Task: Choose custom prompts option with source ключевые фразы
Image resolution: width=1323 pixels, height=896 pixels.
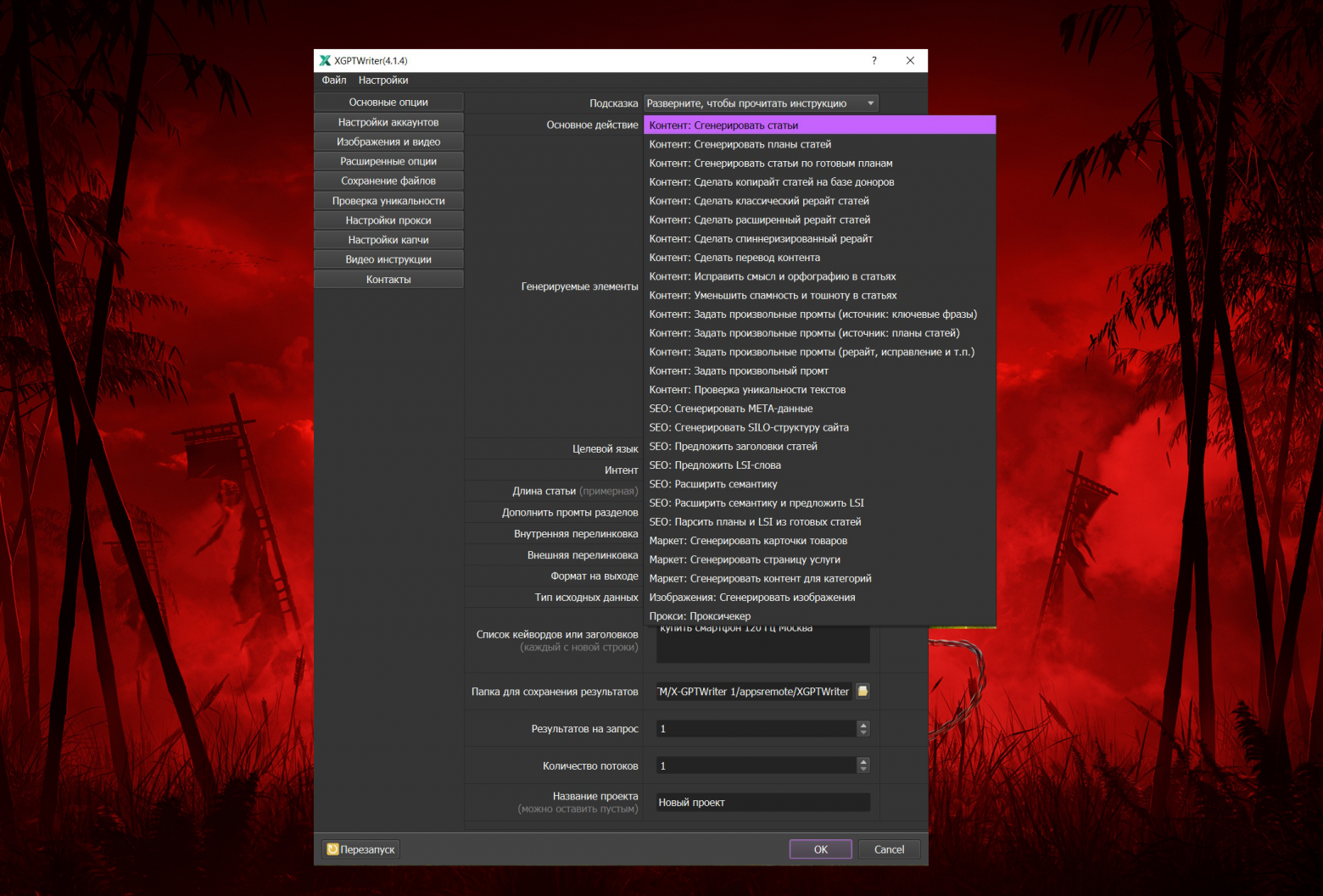Action: [x=820, y=314]
